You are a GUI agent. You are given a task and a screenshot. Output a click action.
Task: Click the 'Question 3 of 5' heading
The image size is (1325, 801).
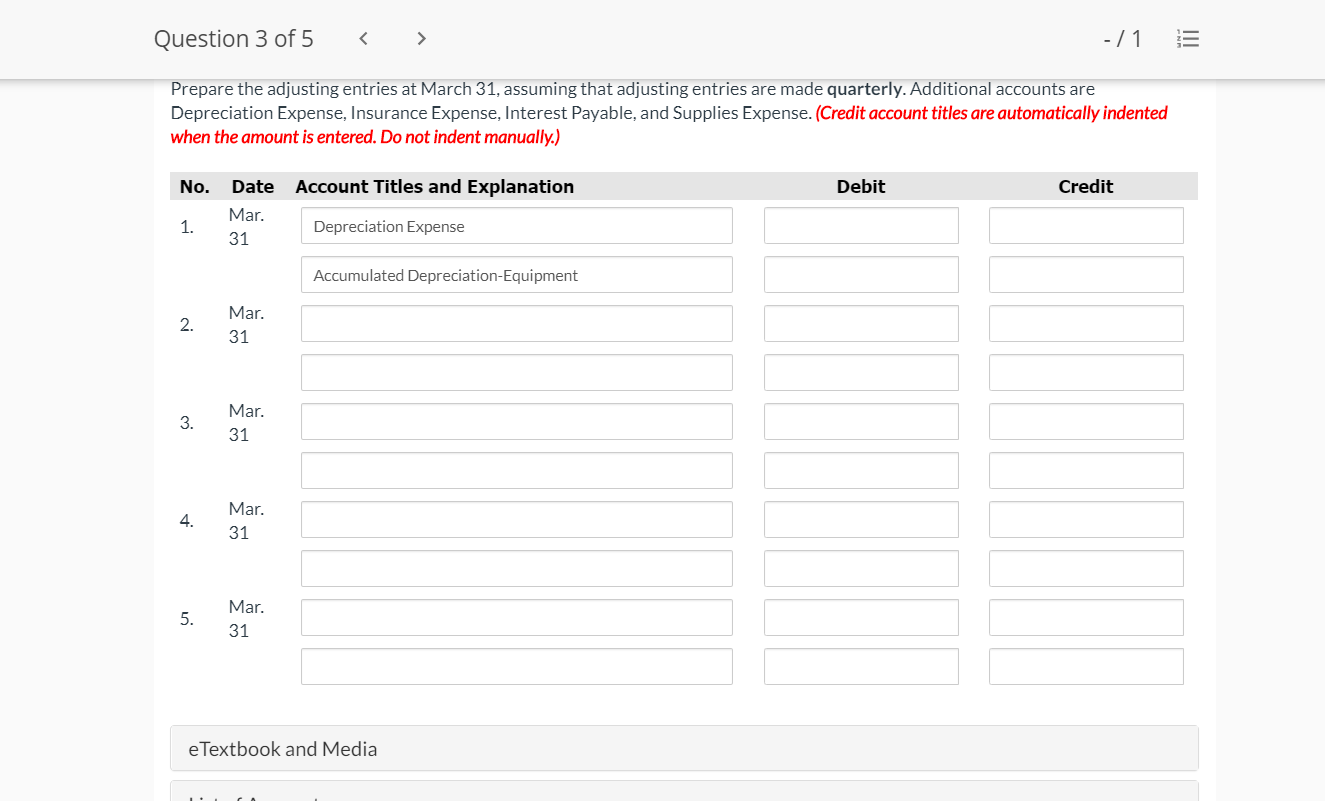coord(234,39)
